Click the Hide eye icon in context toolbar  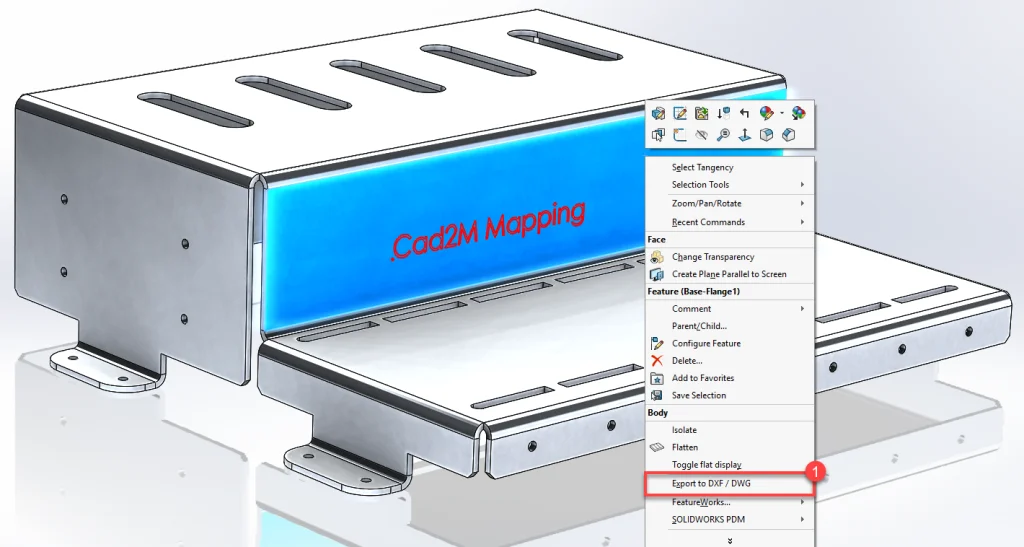click(701, 135)
